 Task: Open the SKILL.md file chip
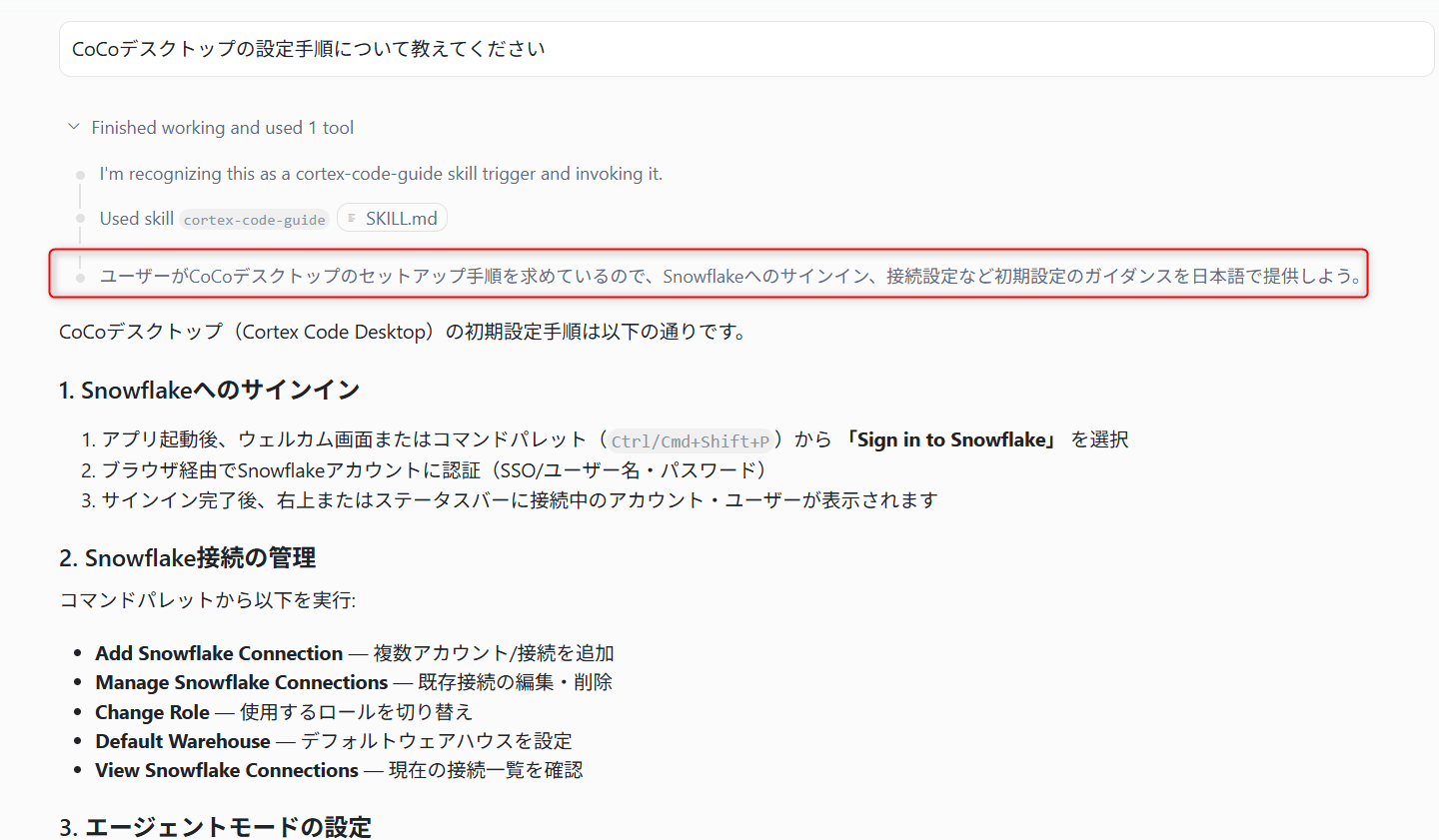click(x=392, y=218)
